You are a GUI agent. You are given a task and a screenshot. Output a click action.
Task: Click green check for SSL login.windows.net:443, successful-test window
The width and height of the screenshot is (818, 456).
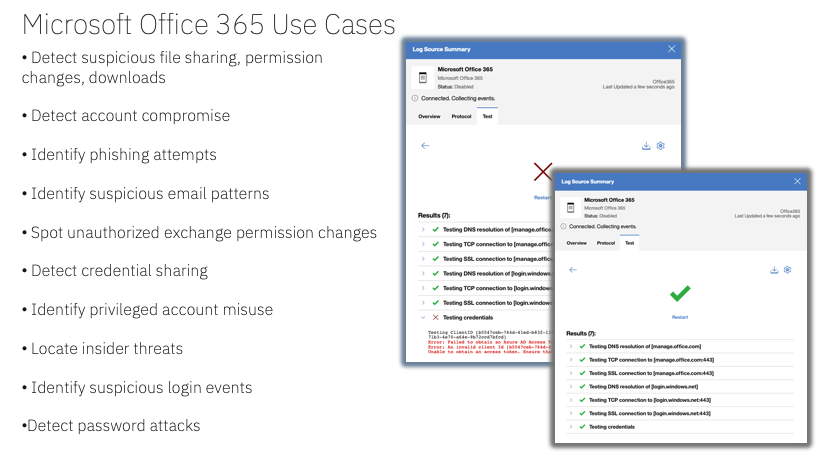click(x=582, y=413)
